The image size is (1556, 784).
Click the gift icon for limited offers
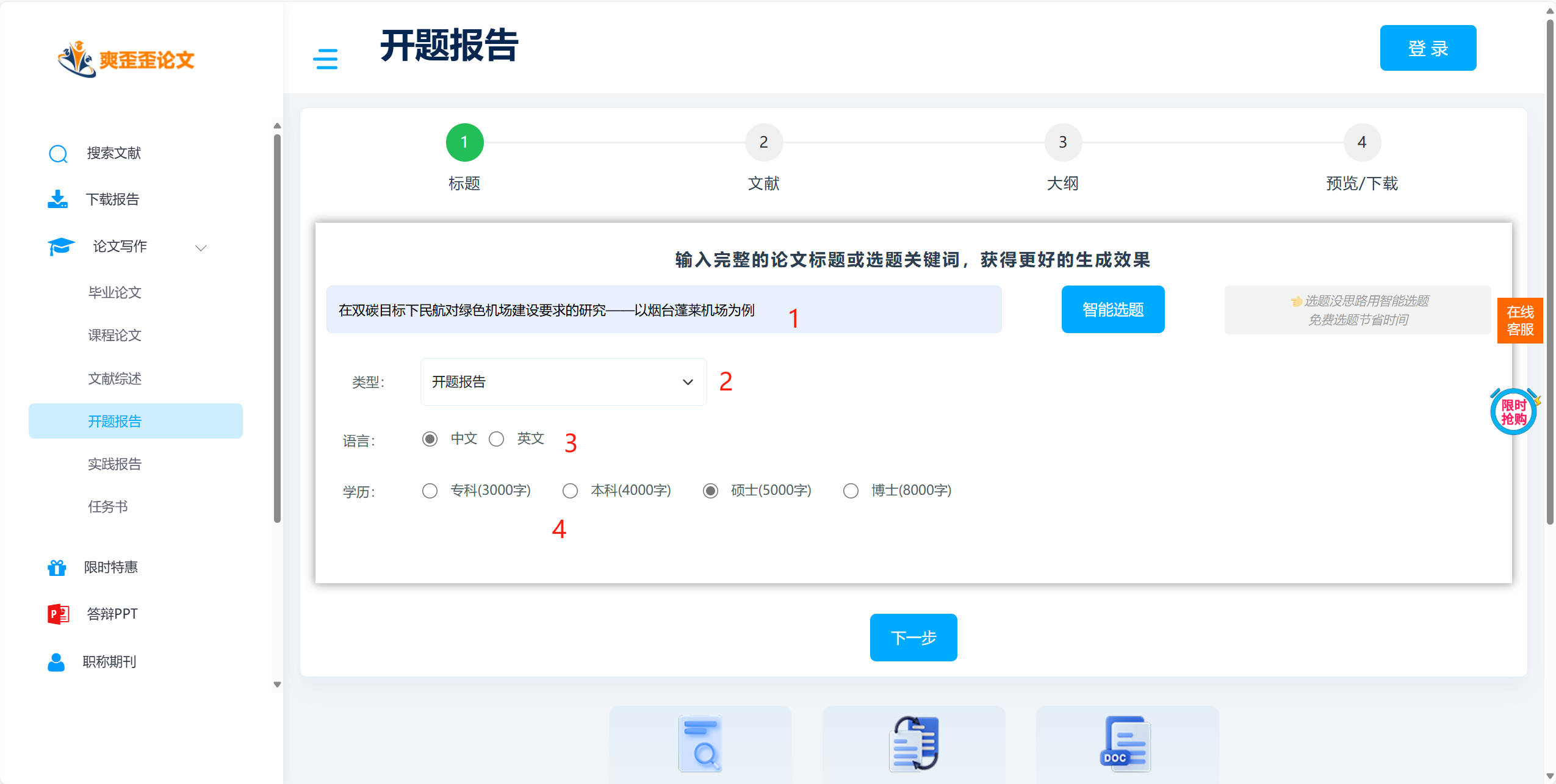[57, 567]
